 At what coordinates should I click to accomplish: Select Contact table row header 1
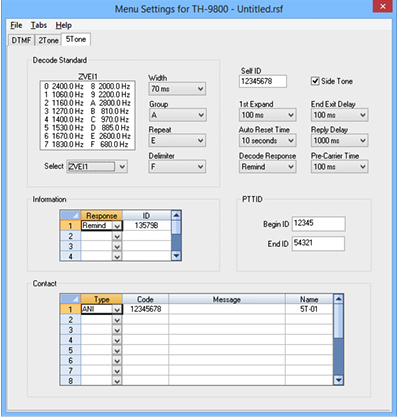(x=70, y=309)
